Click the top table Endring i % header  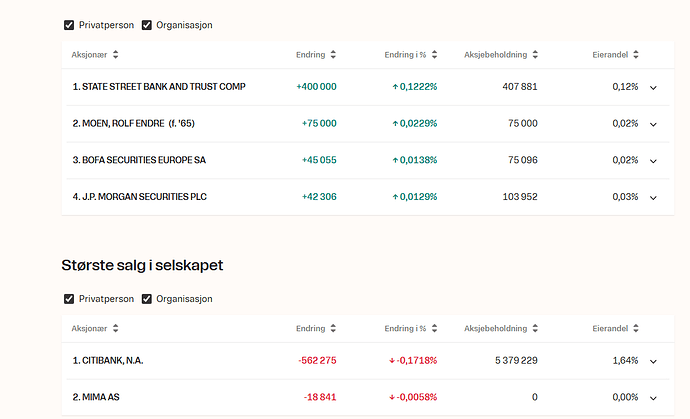405,55
